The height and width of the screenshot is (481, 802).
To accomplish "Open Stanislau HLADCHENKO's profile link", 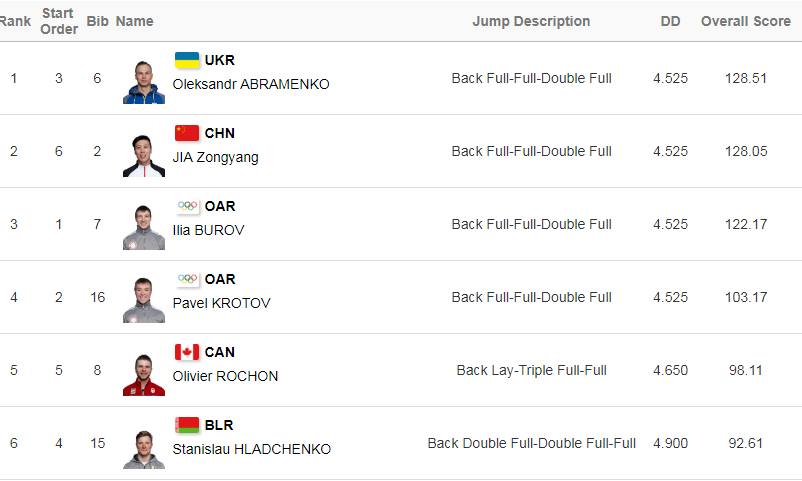I will click(252, 449).
